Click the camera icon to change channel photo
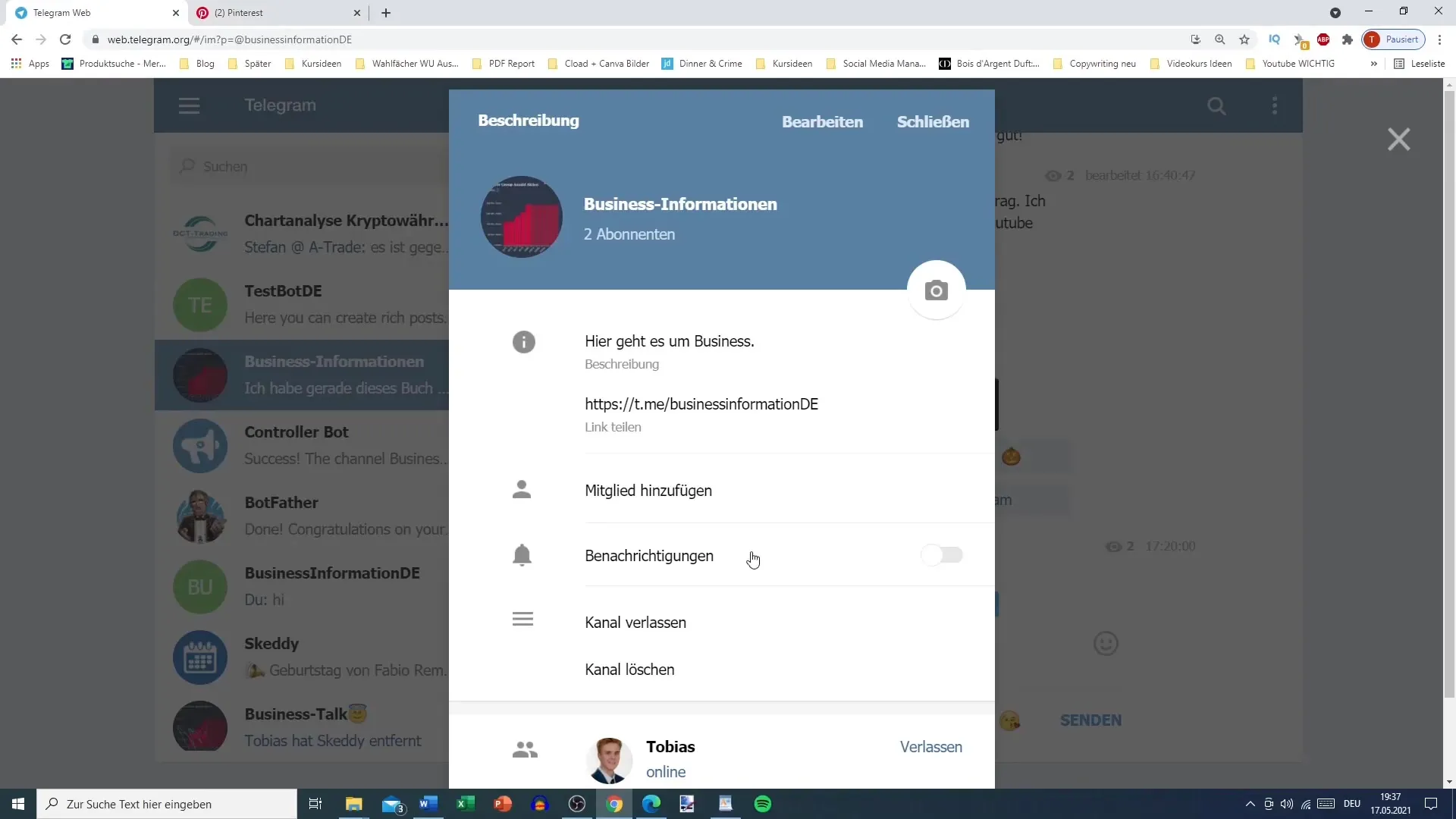The width and height of the screenshot is (1456, 819). click(936, 290)
